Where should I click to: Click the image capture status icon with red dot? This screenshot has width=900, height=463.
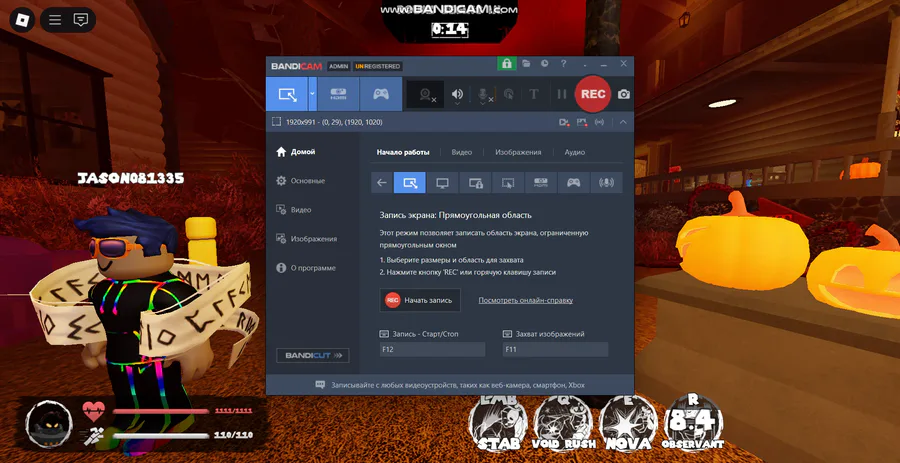(582, 122)
